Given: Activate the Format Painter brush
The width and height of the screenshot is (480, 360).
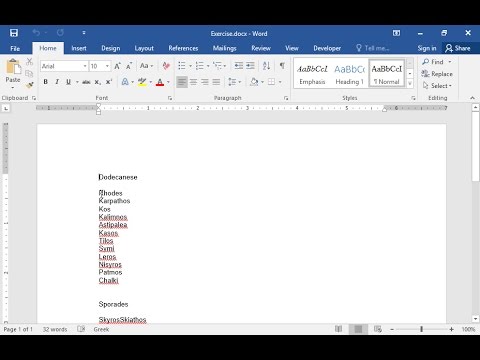Looking at the screenshot, I should (x=30, y=85).
